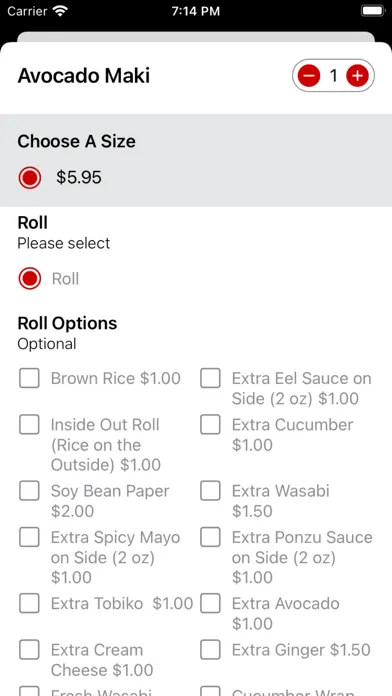Toggle Extra Spicy Mayo on Side
Screen dimensions: 392x696
[29, 538]
